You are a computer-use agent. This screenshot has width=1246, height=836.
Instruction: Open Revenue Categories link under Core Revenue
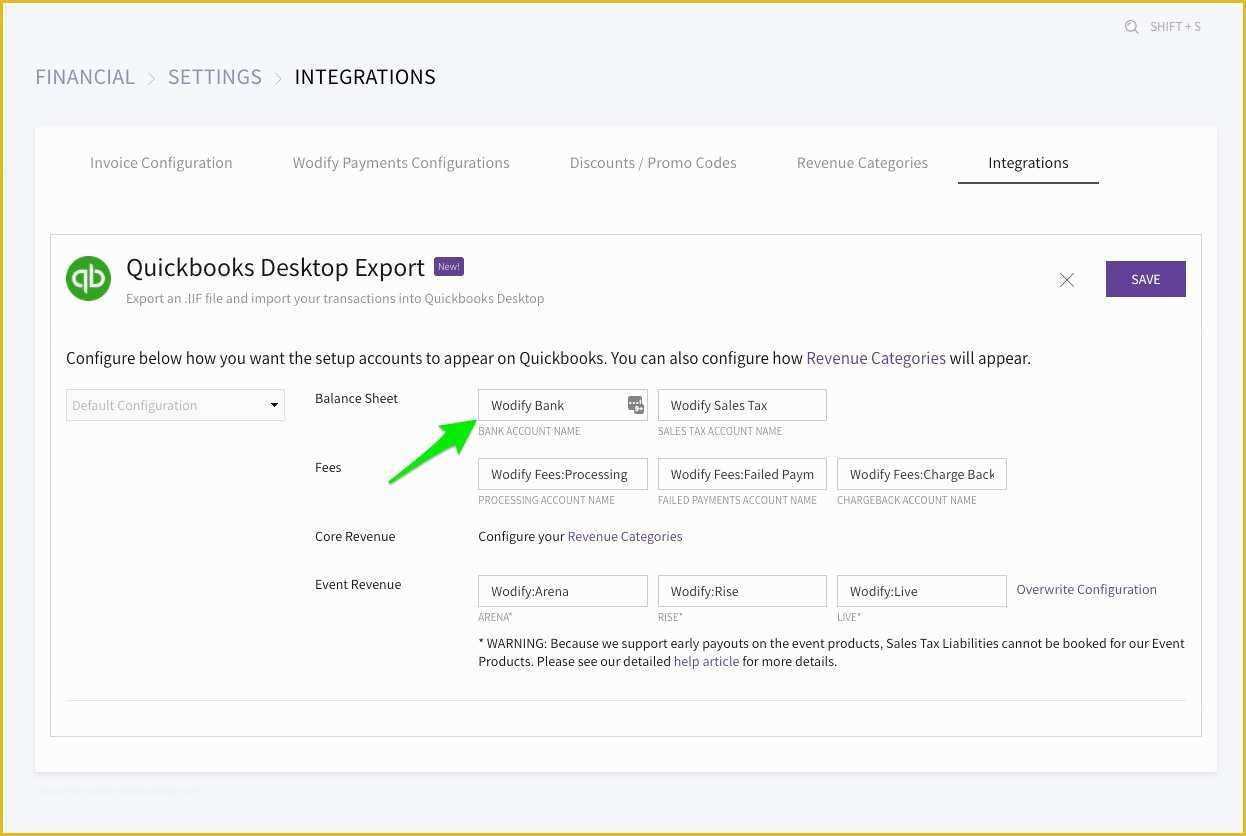click(625, 536)
